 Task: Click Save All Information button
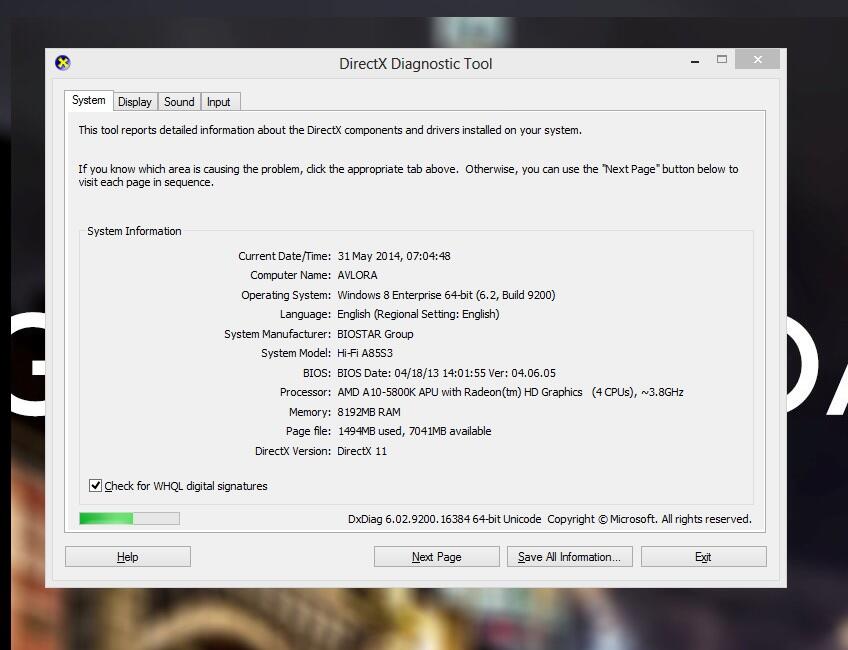click(x=569, y=556)
